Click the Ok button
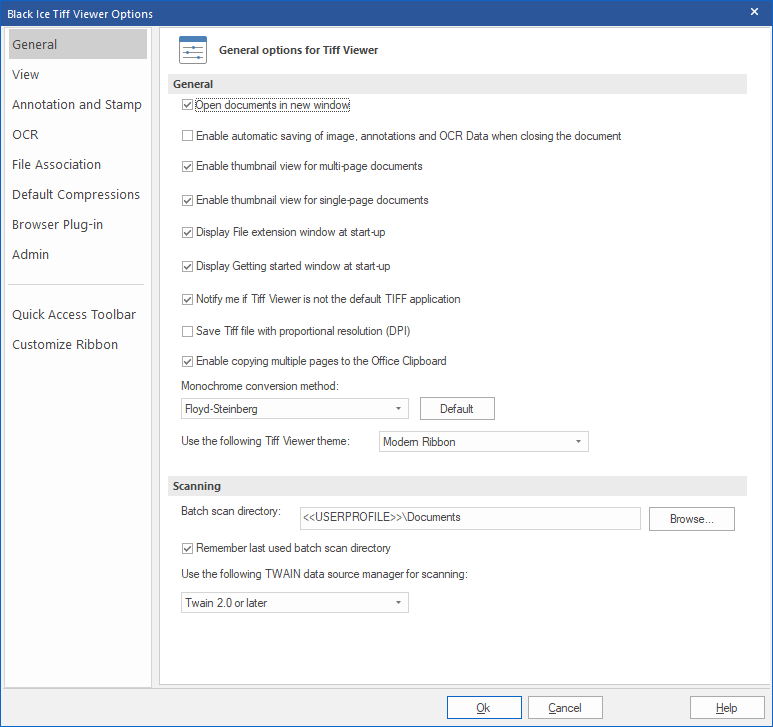 [484, 708]
